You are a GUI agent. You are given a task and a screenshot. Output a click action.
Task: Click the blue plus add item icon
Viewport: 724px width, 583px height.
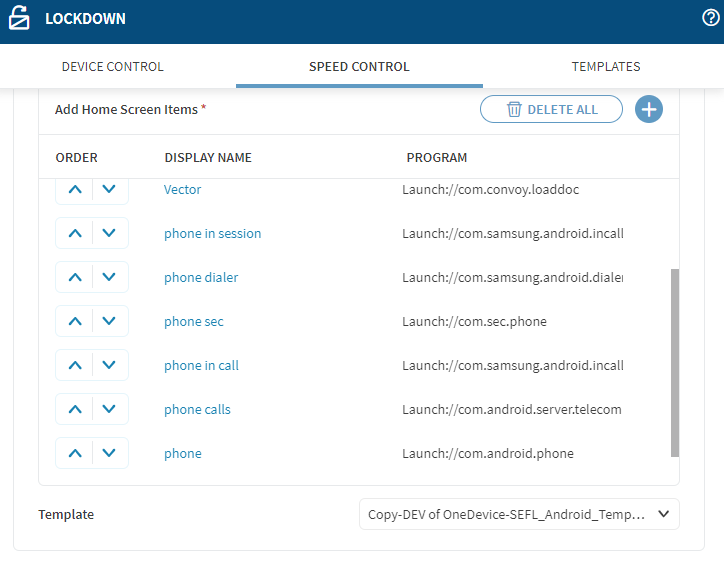point(649,109)
